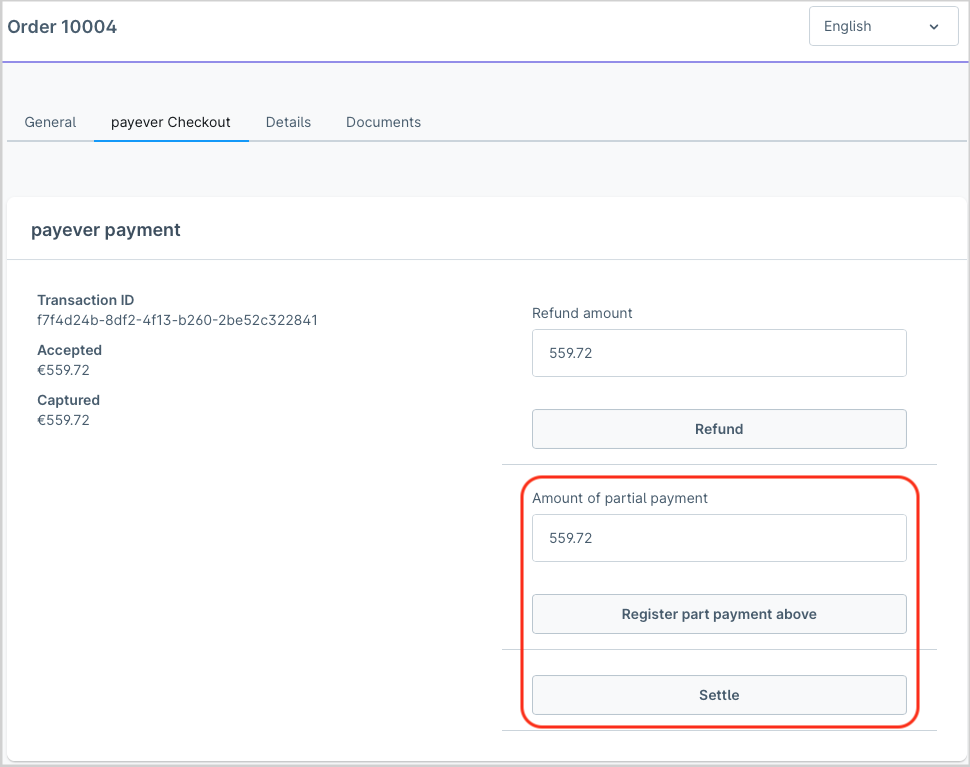Click the Amount of partial payment label
970x767 pixels.
point(620,499)
